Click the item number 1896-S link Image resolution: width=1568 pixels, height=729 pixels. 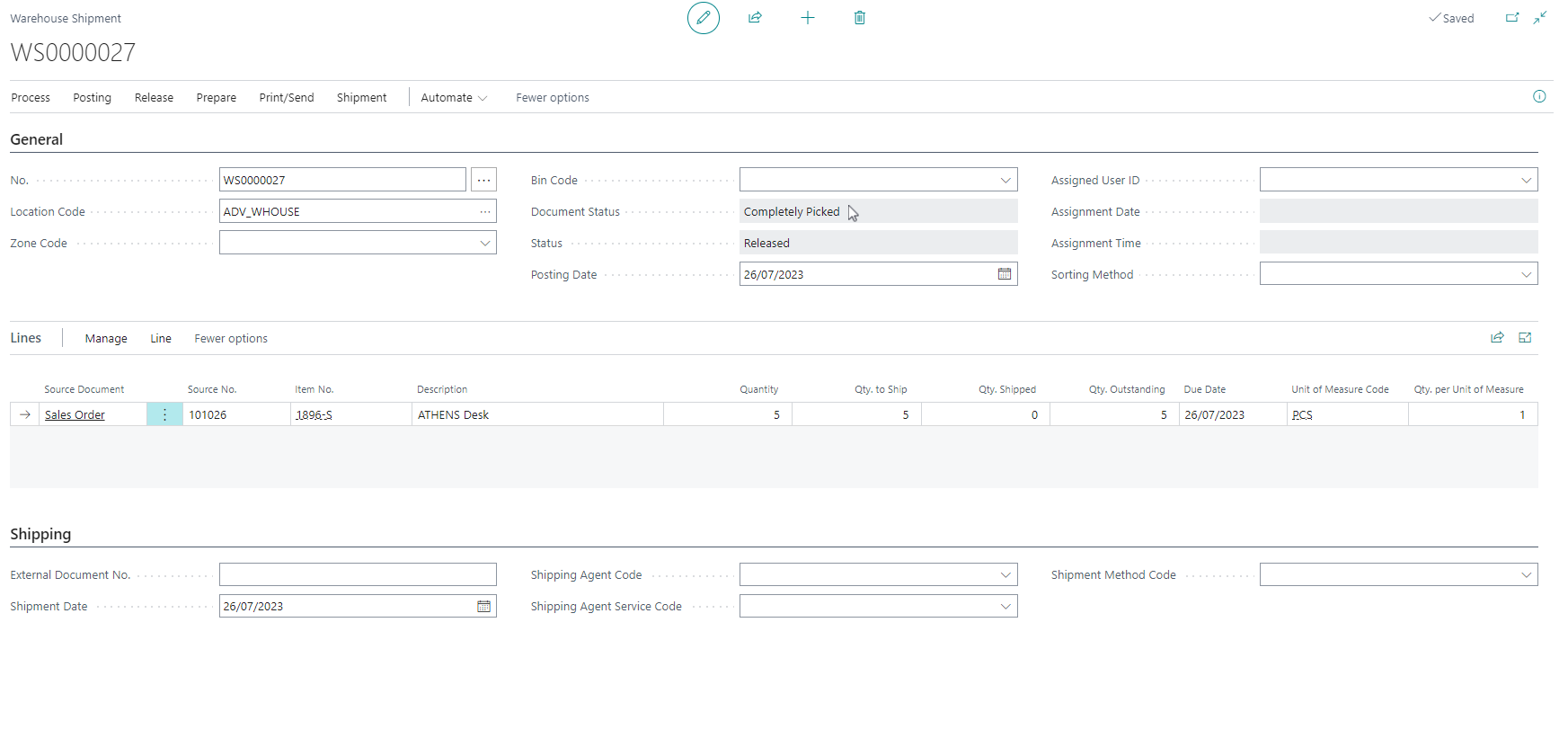pos(314,414)
